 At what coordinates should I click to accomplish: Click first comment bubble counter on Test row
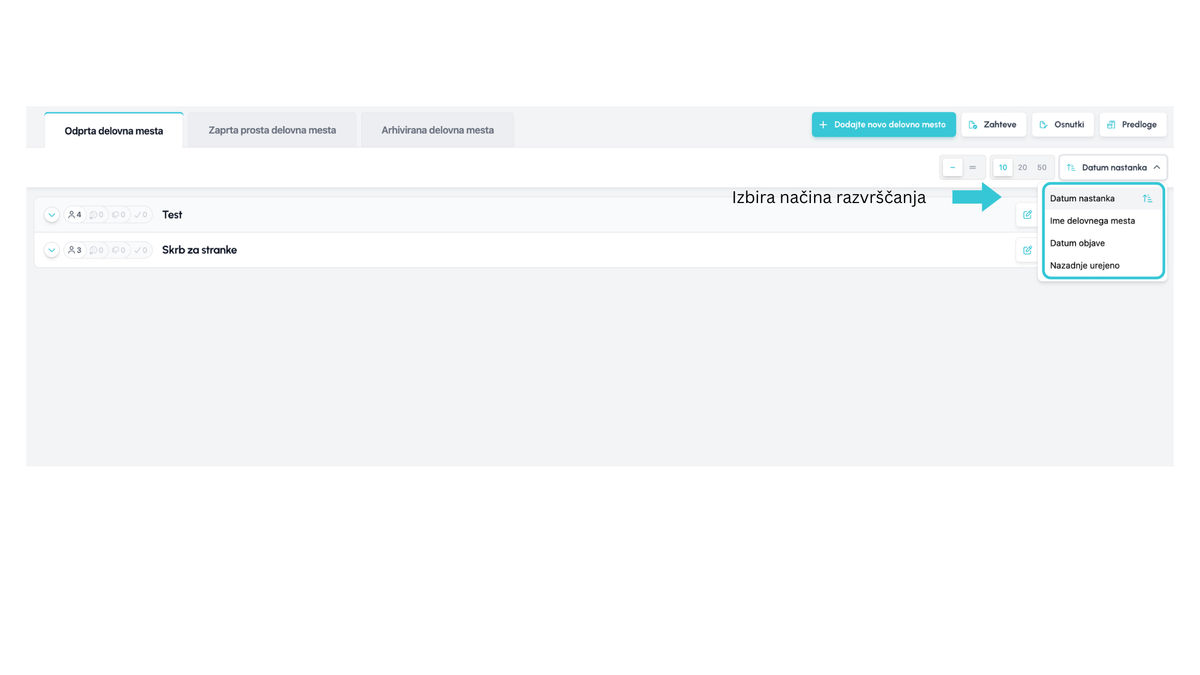click(97, 215)
